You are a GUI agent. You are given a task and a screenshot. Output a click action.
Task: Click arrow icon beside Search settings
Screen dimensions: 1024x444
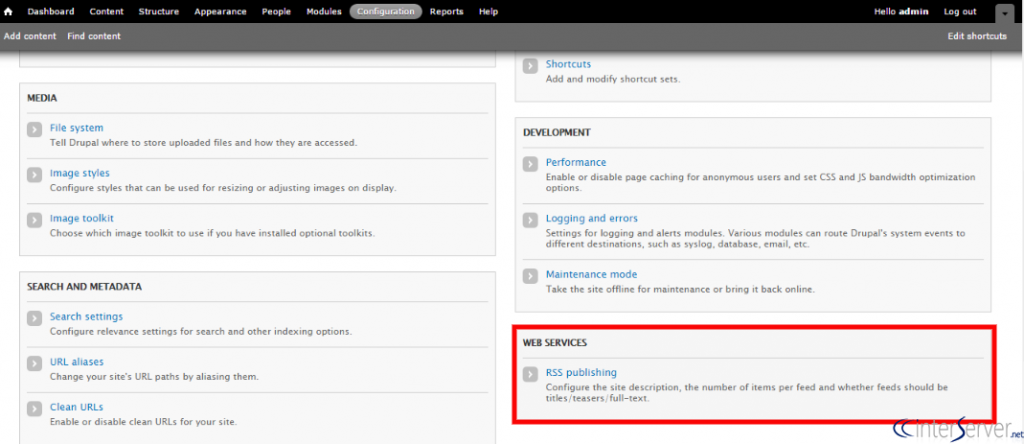coord(35,318)
